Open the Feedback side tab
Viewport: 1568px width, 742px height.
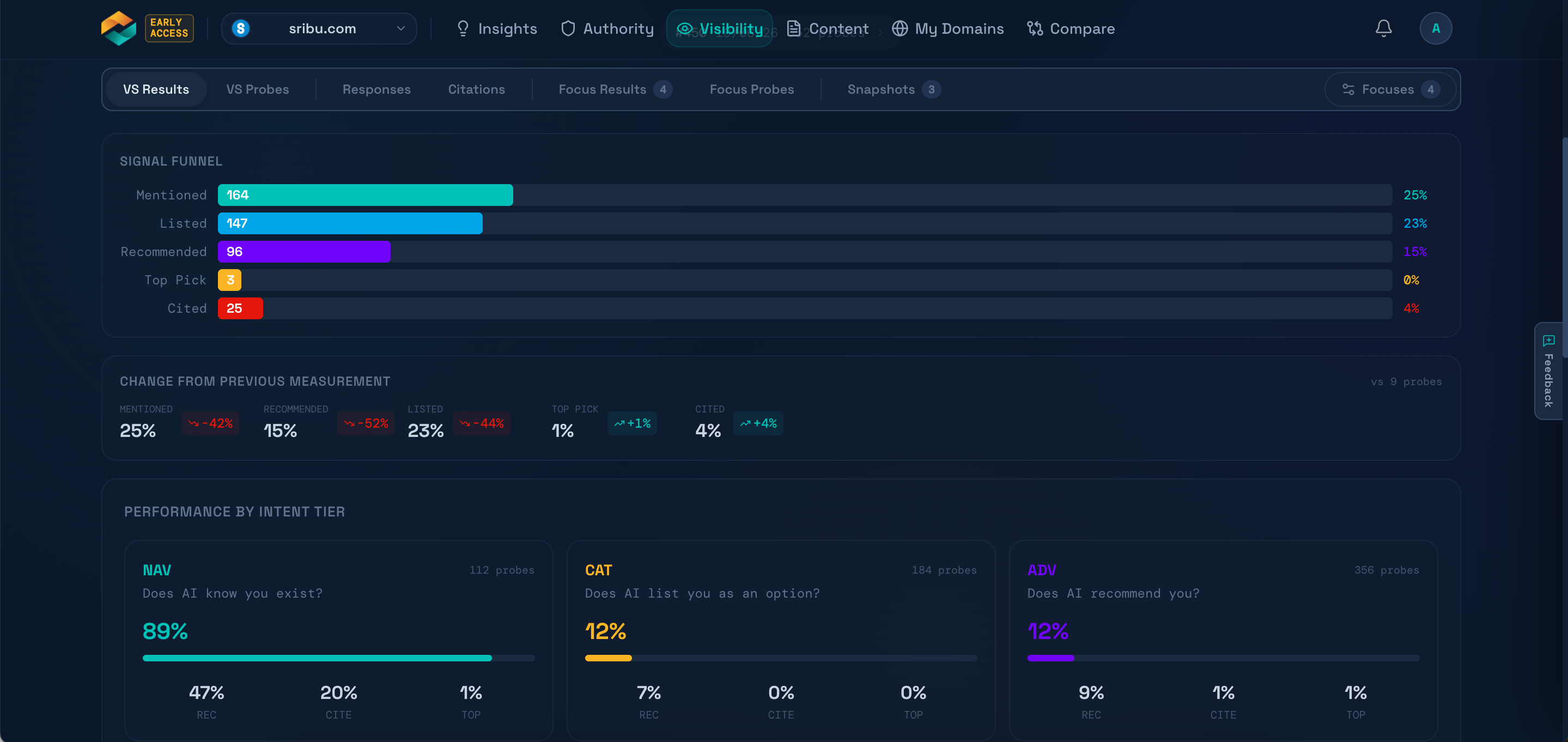point(1548,370)
